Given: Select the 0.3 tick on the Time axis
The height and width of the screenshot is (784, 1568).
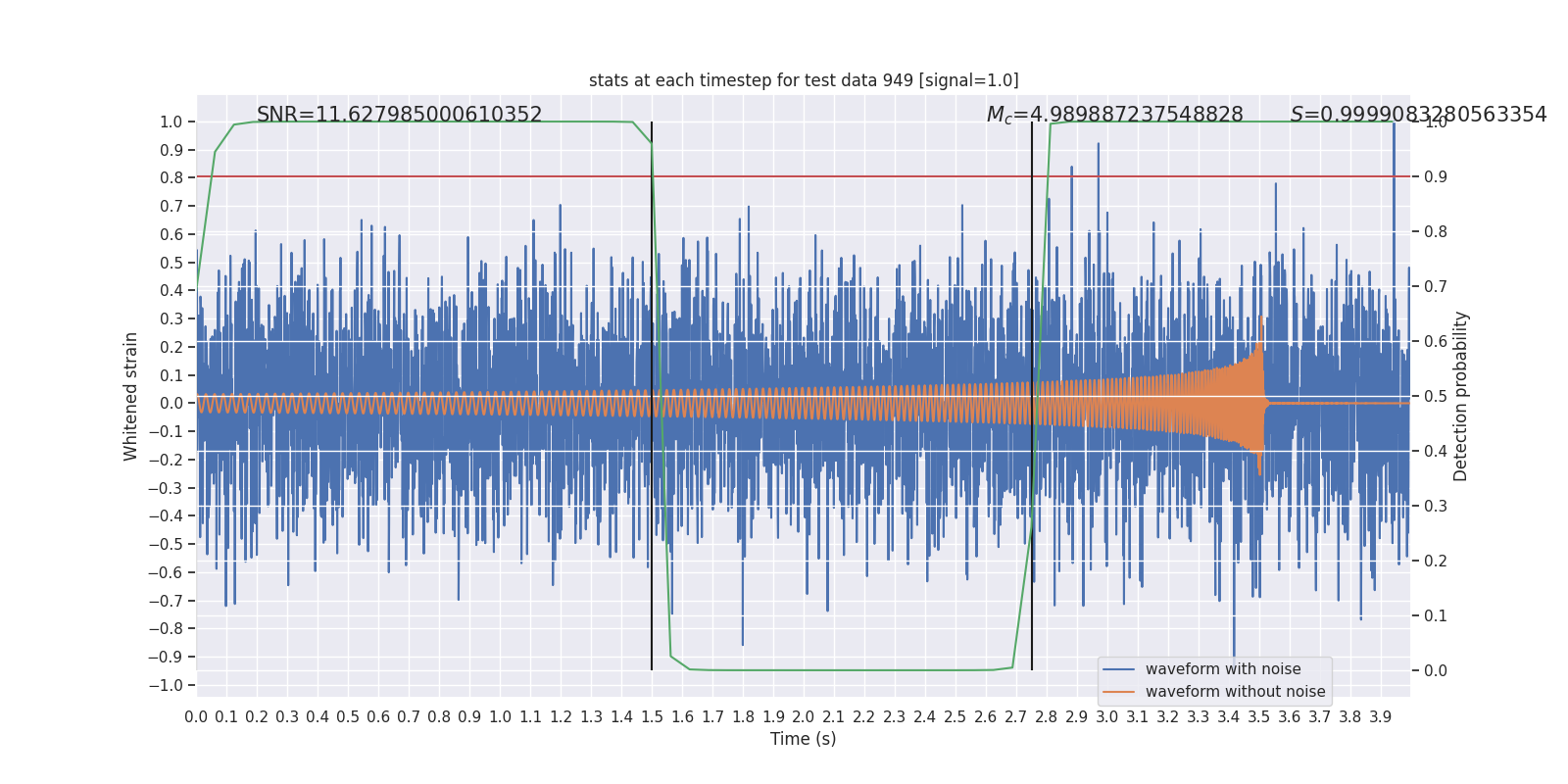Looking at the screenshot, I should point(287,716).
